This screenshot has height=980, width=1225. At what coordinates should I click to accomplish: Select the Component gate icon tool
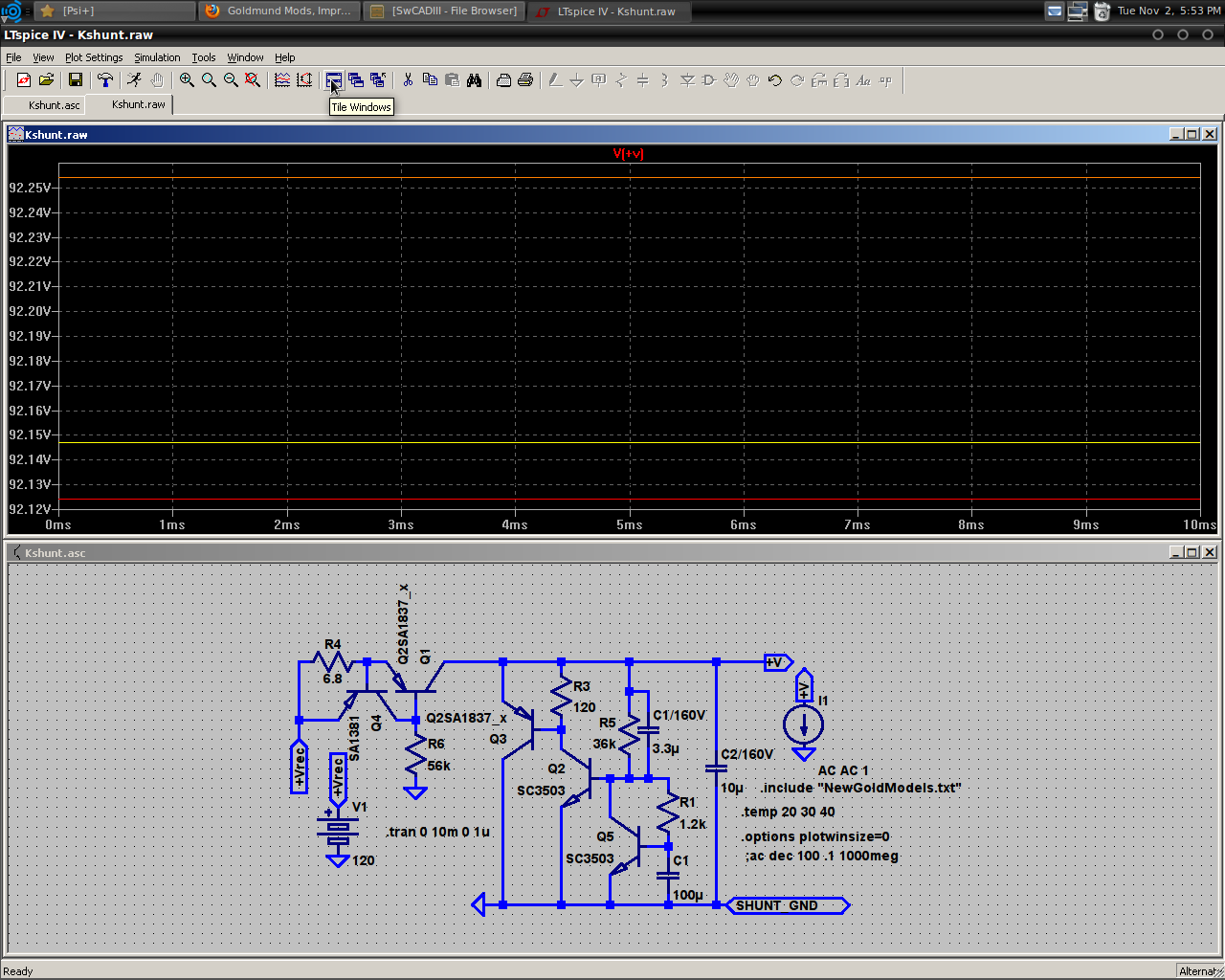click(709, 80)
